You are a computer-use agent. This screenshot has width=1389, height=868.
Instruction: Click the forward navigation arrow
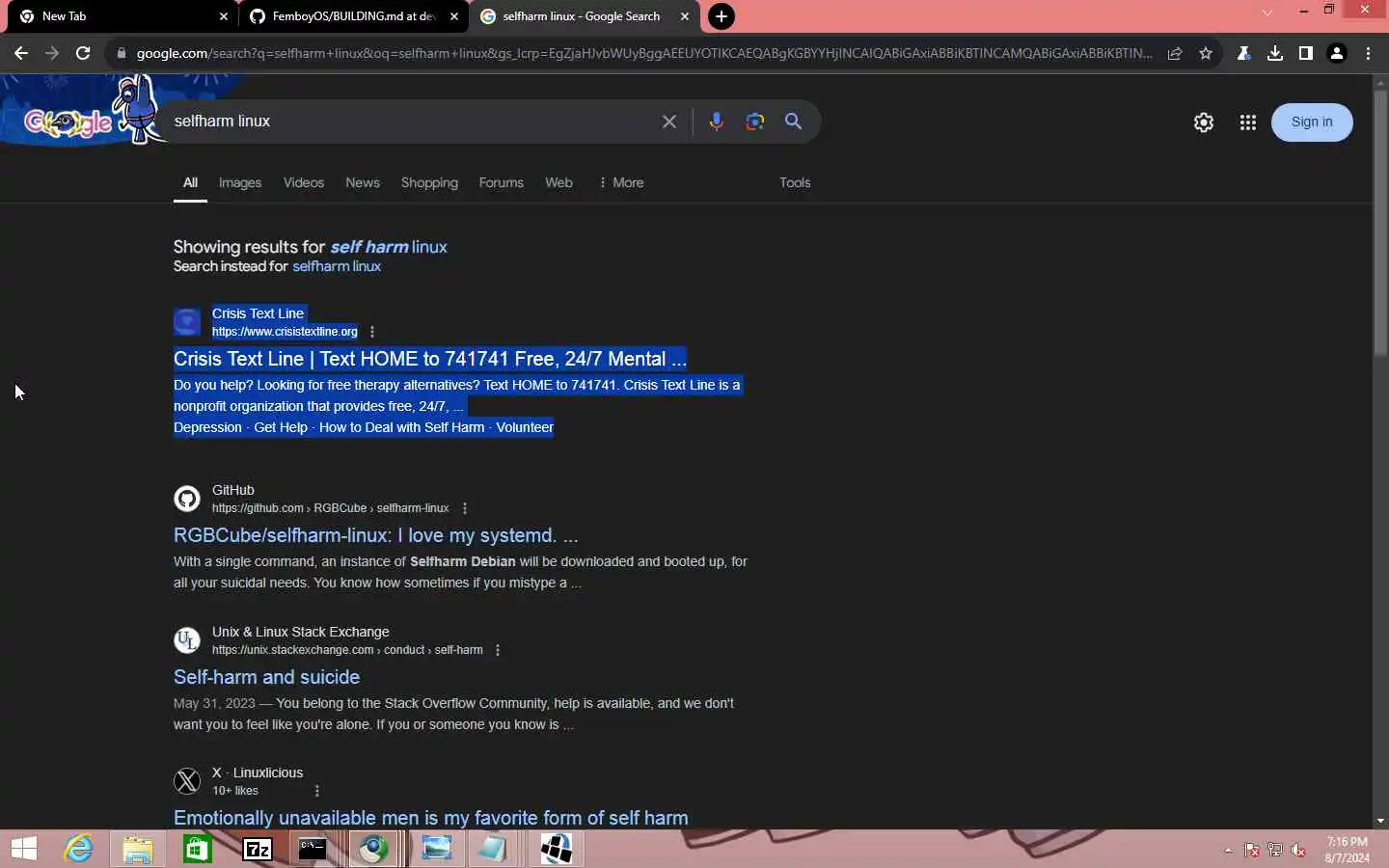(x=52, y=53)
